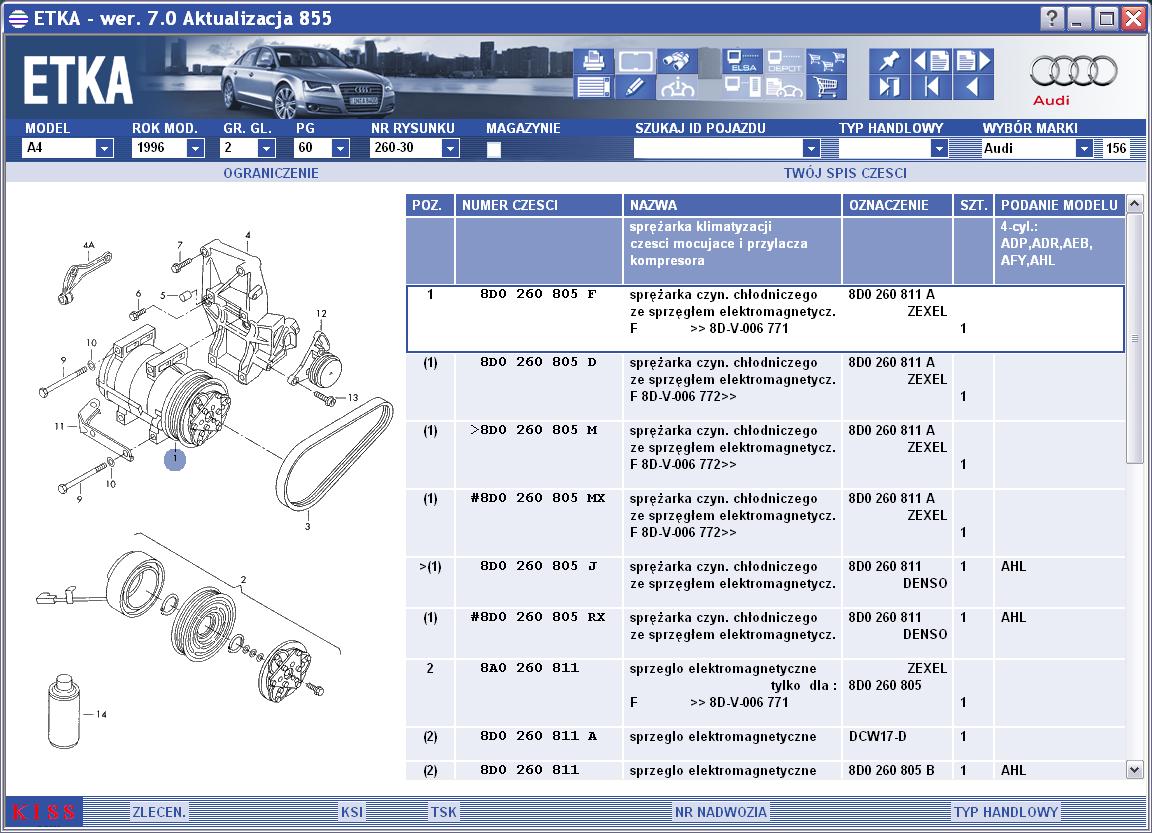Viewport: 1152px width, 833px height.
Task: Open the ELSA workstation link icon
Action: pos(743,60)
